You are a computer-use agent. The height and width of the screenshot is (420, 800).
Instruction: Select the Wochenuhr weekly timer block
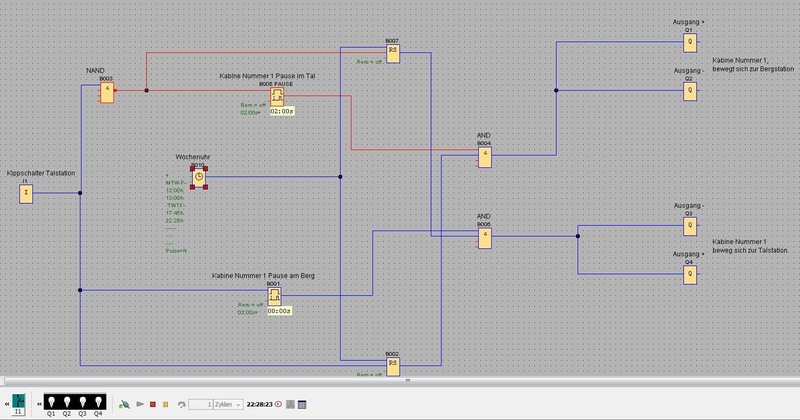[198, 177]
